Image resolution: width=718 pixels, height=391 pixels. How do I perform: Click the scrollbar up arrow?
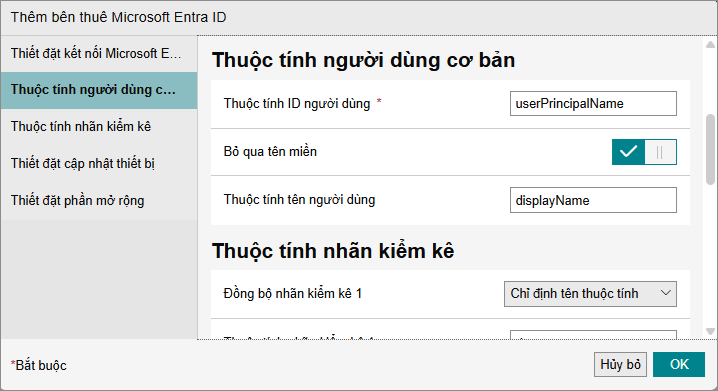tap(710, 44)
